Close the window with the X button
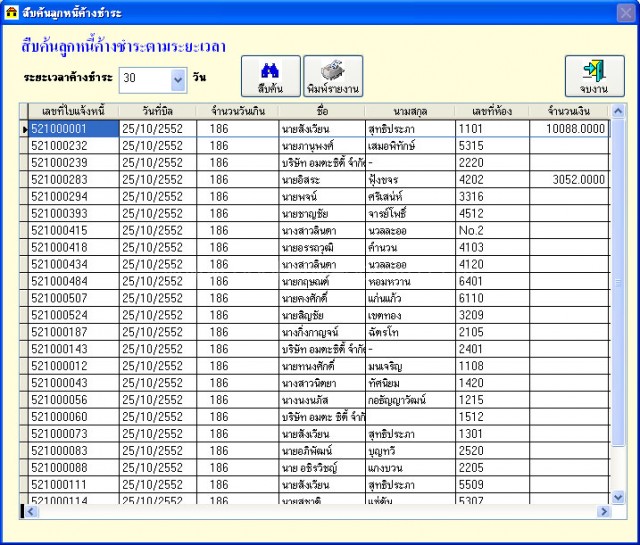This screenshot has height=545, width=640. (626, 13)
